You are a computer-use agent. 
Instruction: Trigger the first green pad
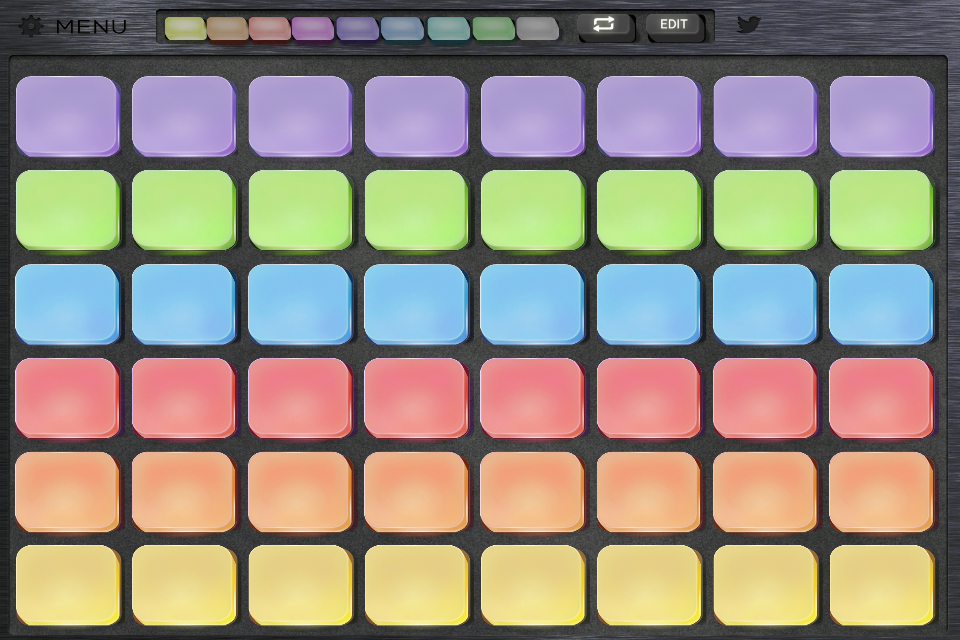tap(67, 210)
